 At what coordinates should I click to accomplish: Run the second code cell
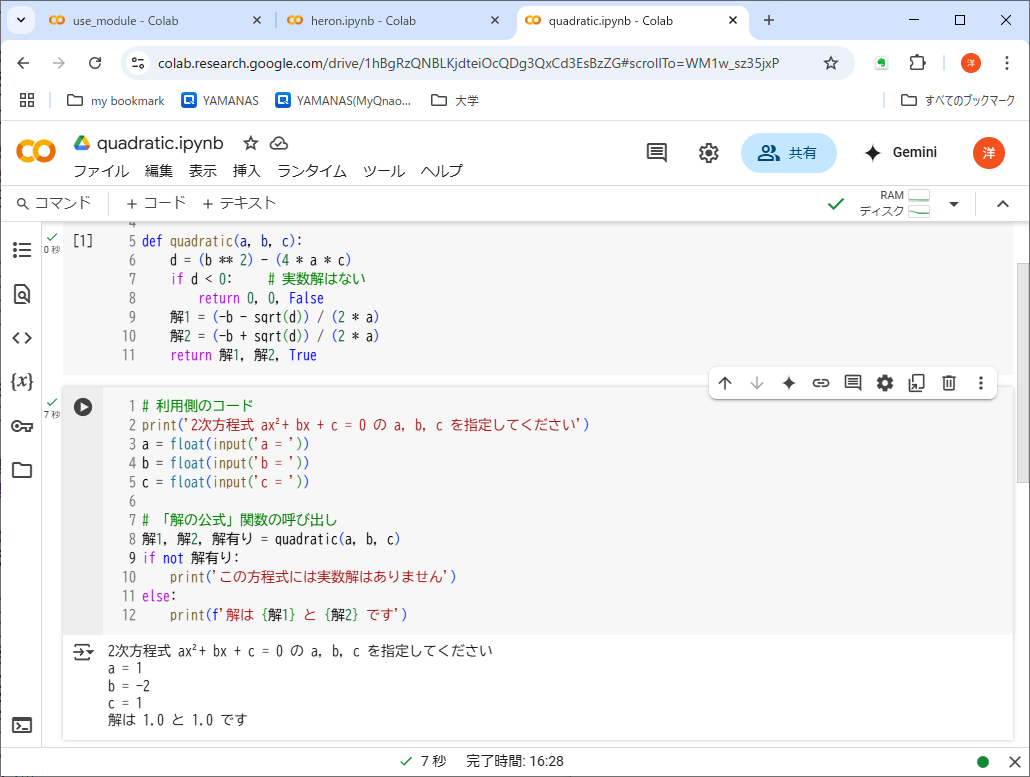point(83,407)
